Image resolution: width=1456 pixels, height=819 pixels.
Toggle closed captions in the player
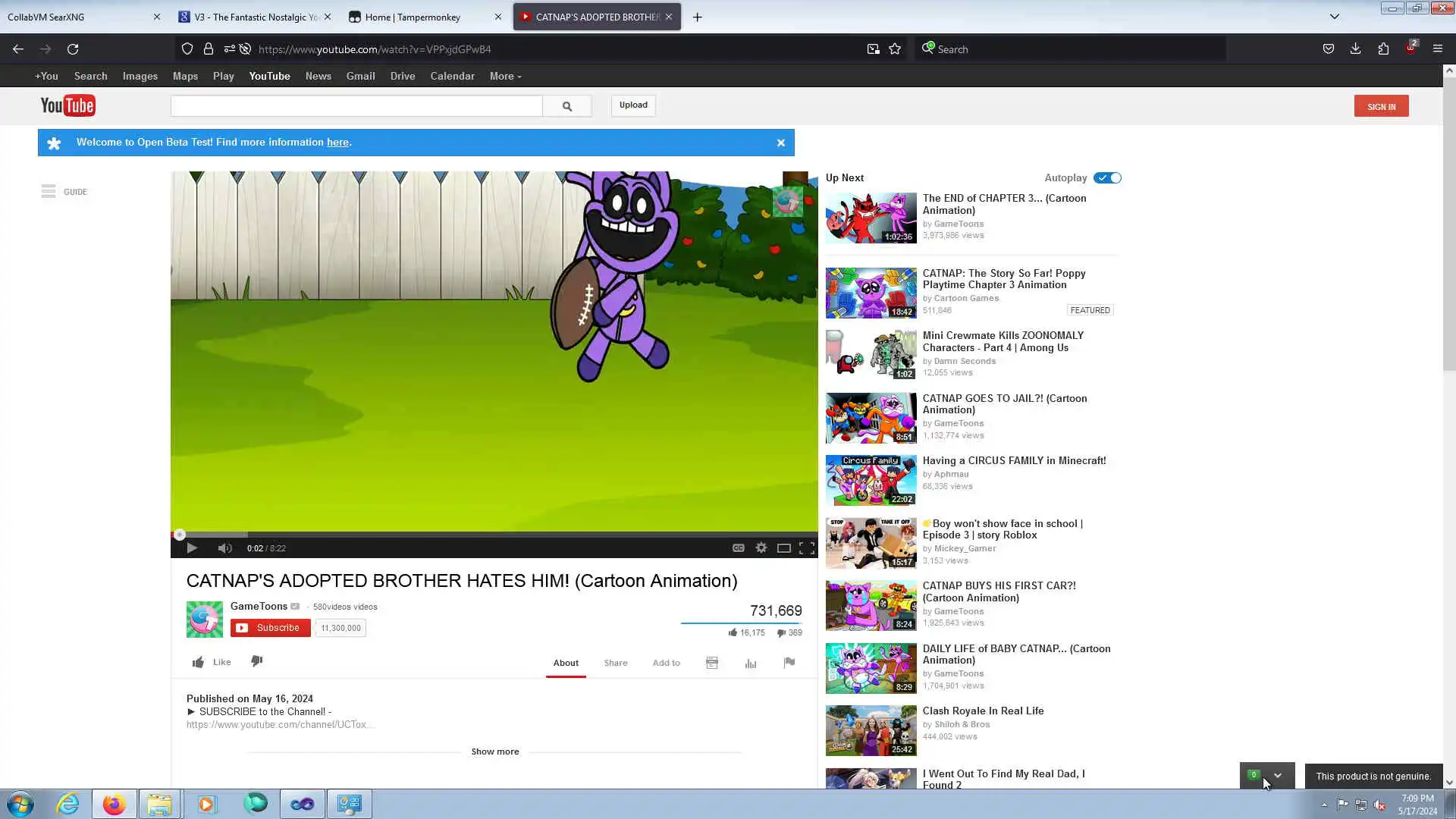point(738,548)
